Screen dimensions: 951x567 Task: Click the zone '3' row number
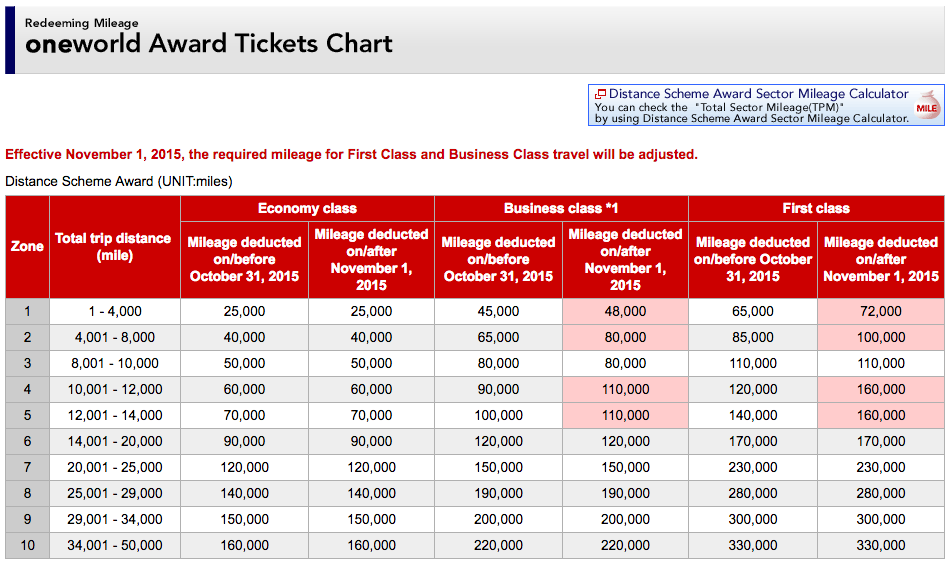pos(27,364)
